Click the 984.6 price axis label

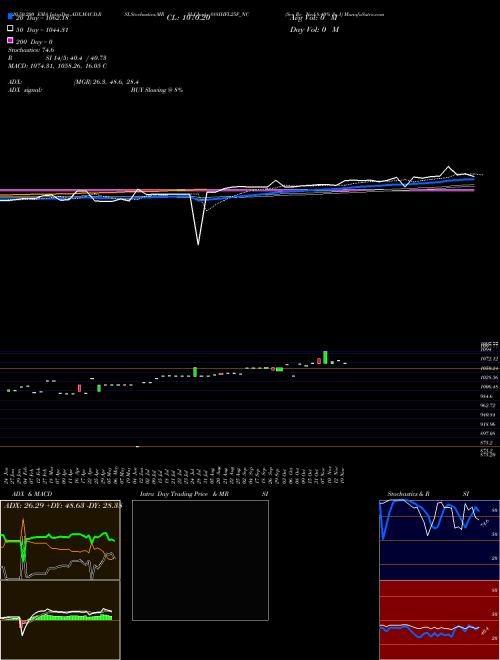tap(487, 396)
